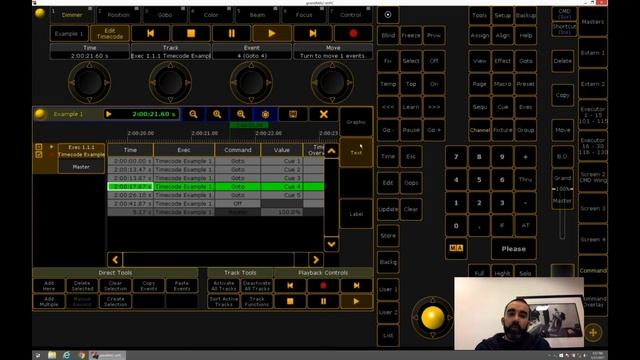Click up arrow on the Time encoder
The height and width of the screenshot is (360, 640).
click(89, 65)
